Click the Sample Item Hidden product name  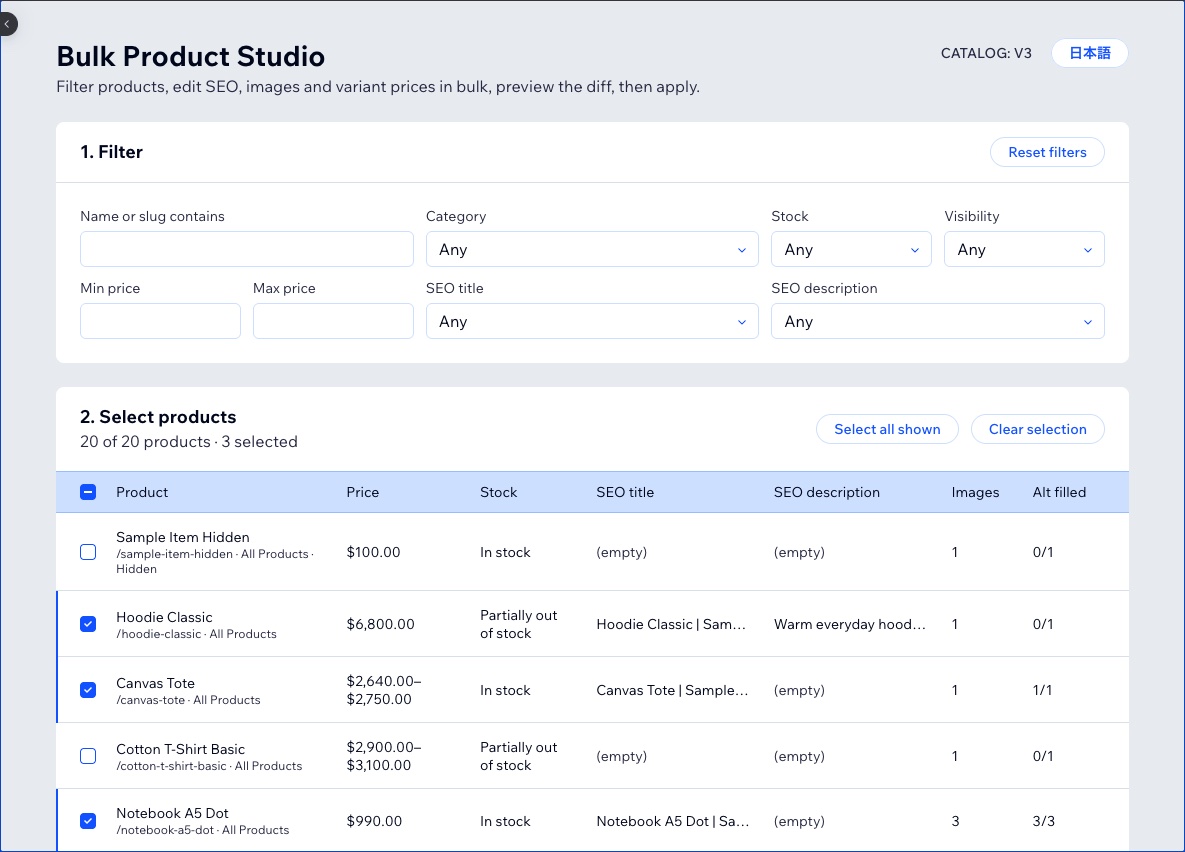(x=183, y=537)
